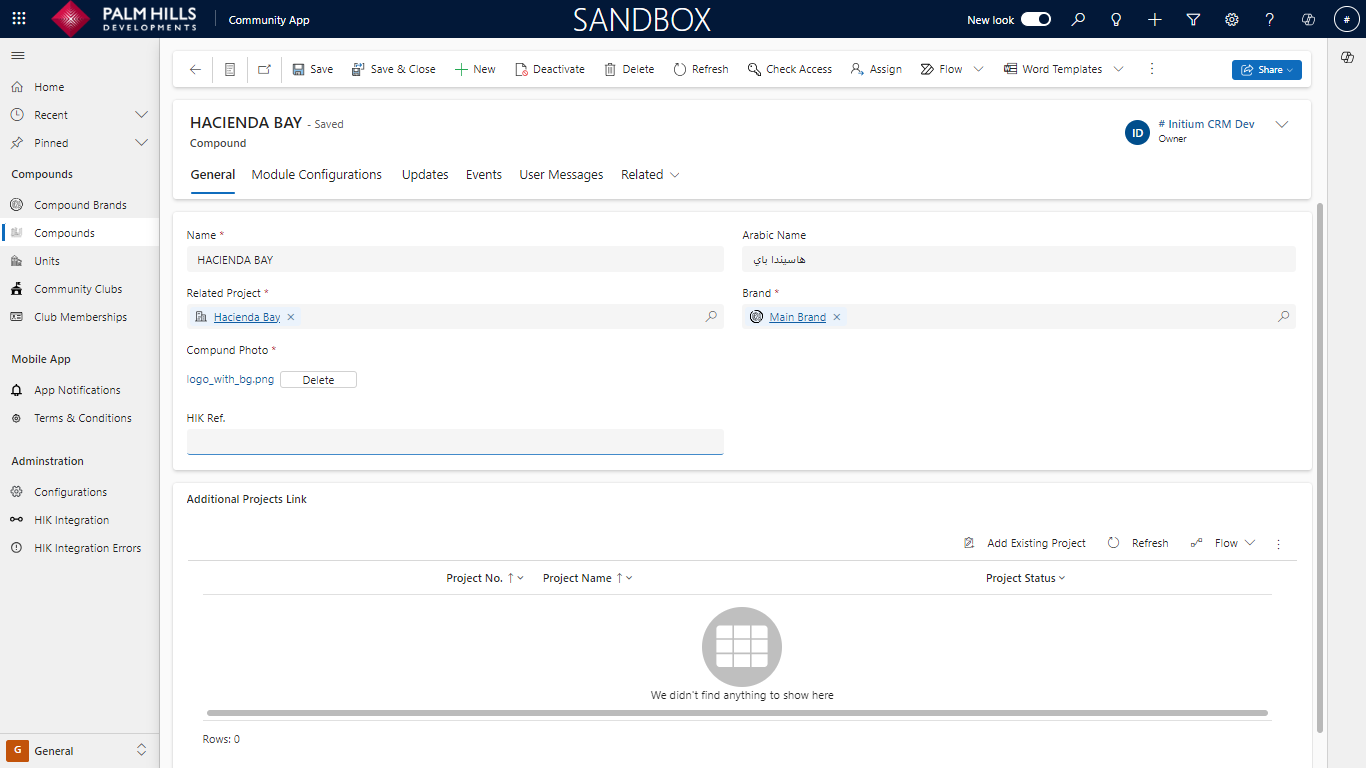Open the help question mark icon

(1270, 19)
